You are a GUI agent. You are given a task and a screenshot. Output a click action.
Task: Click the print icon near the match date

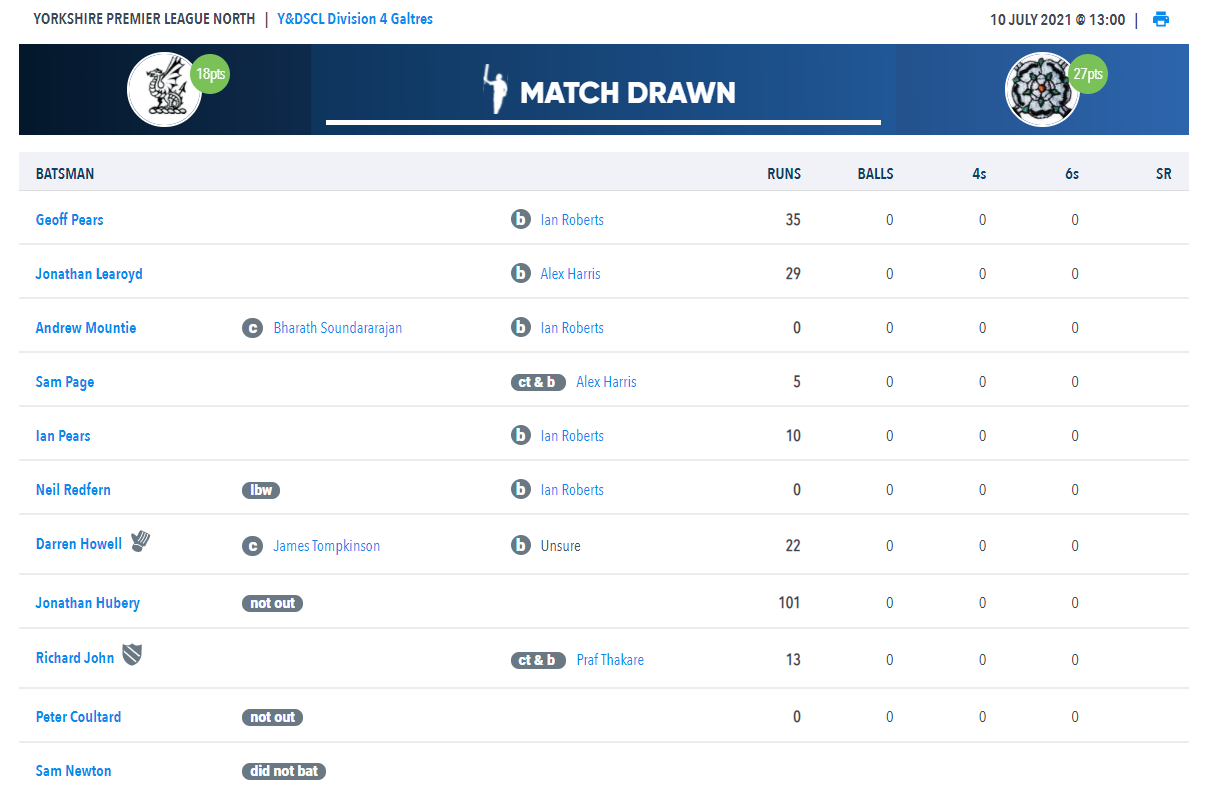tap(1161, 19)
